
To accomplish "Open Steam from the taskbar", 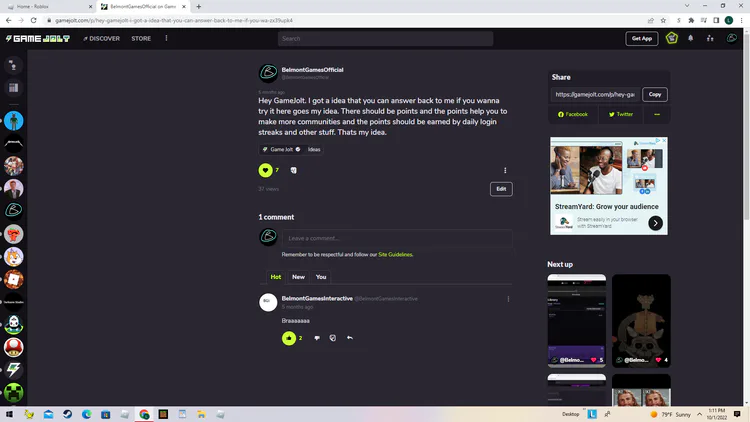I will 67,414.
